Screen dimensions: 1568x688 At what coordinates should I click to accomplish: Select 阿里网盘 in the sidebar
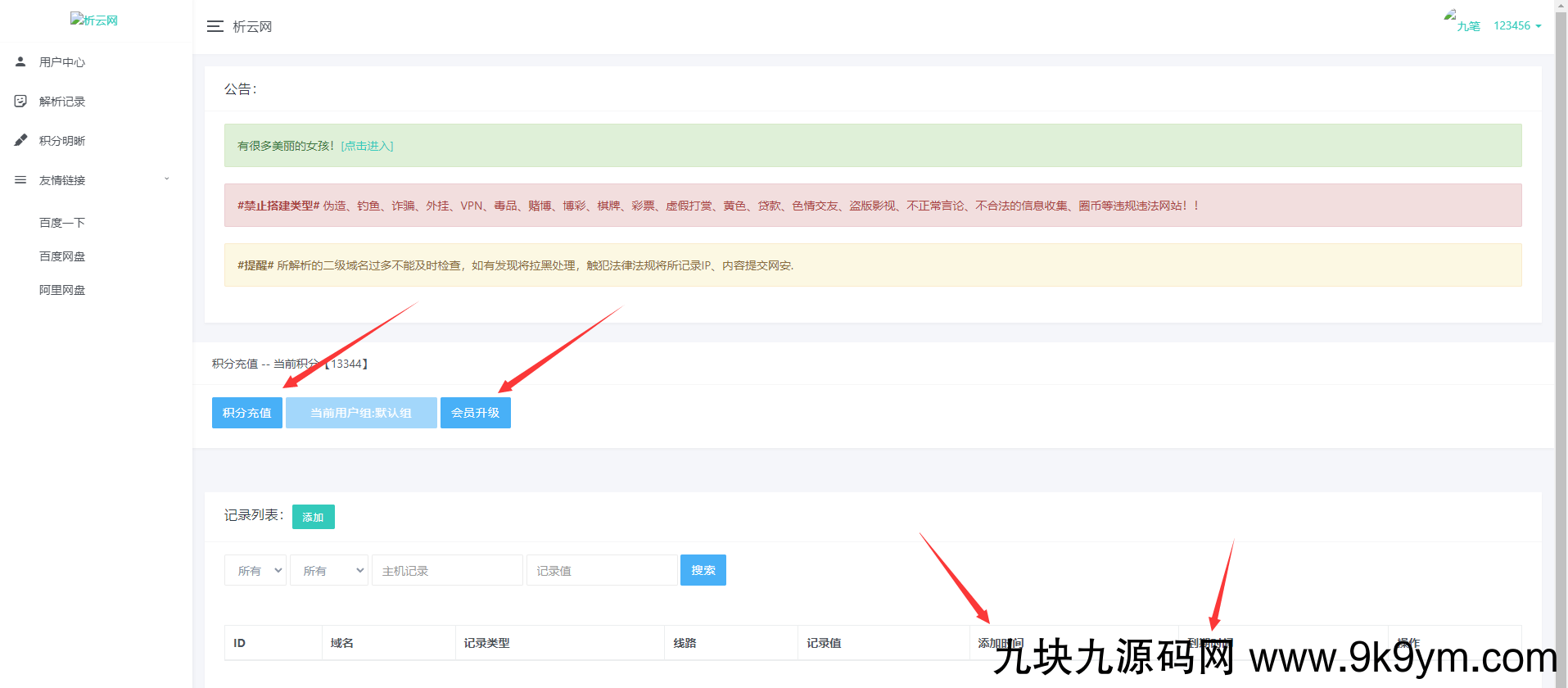(x=62, y=290)
